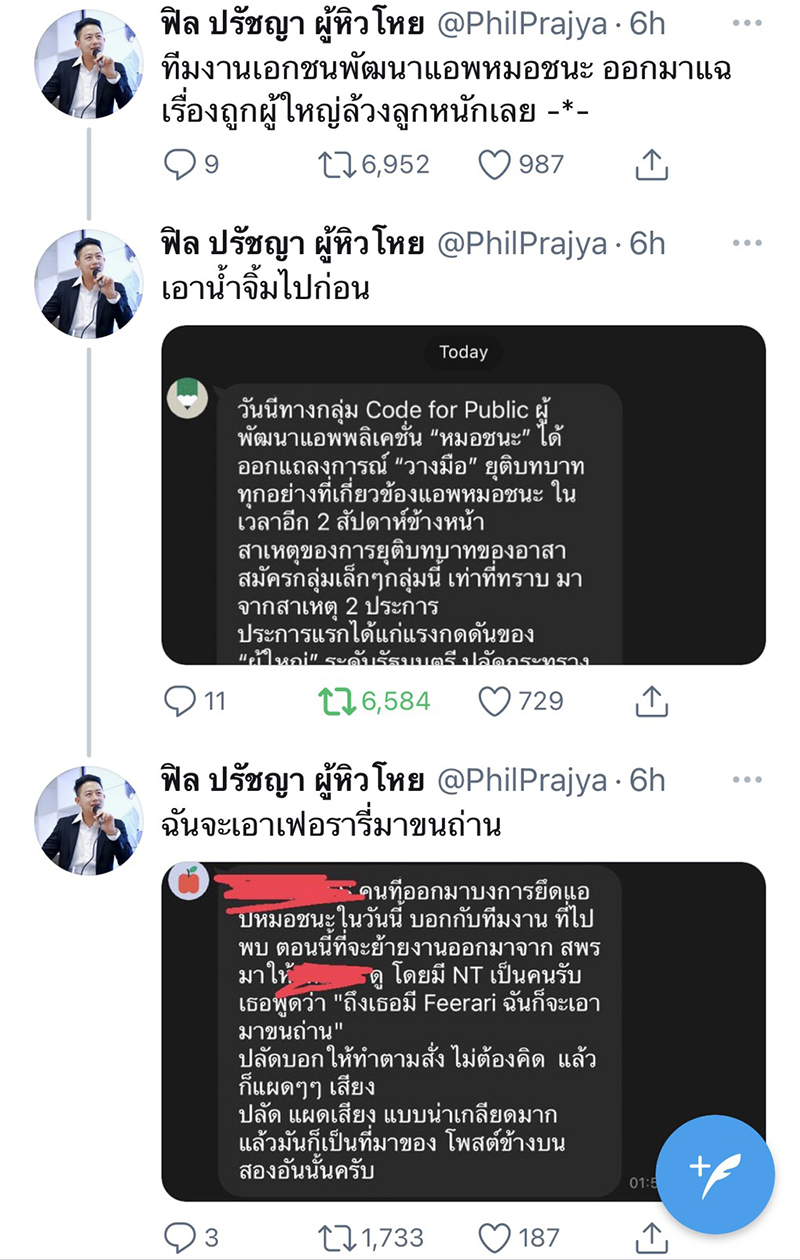Reply to the first tweet with 9 replies
Viewport: 800px width, 1260px height.
pyautogui.click(x=180, y=165)
